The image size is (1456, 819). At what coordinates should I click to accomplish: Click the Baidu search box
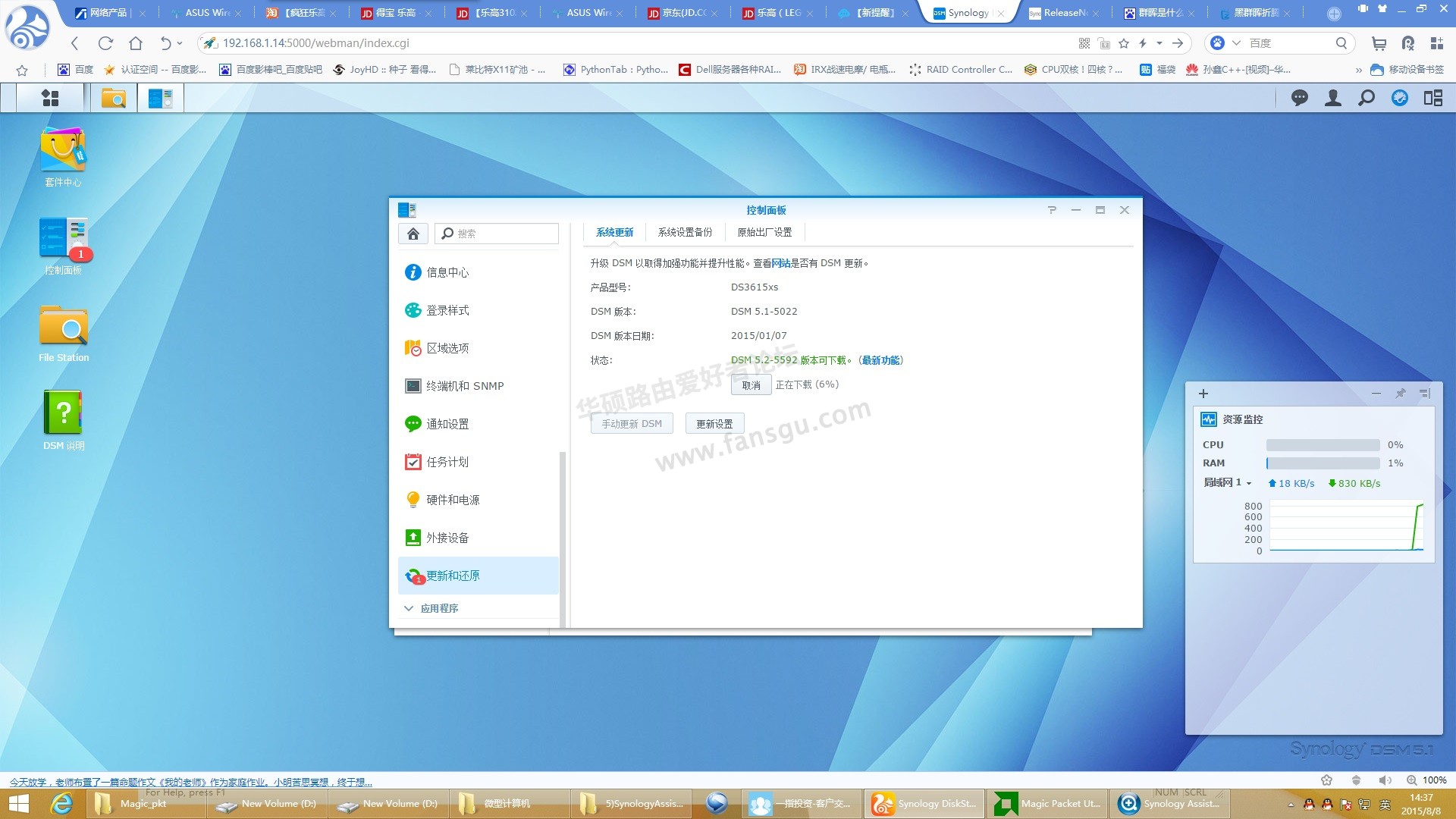tap(1289, 43)
